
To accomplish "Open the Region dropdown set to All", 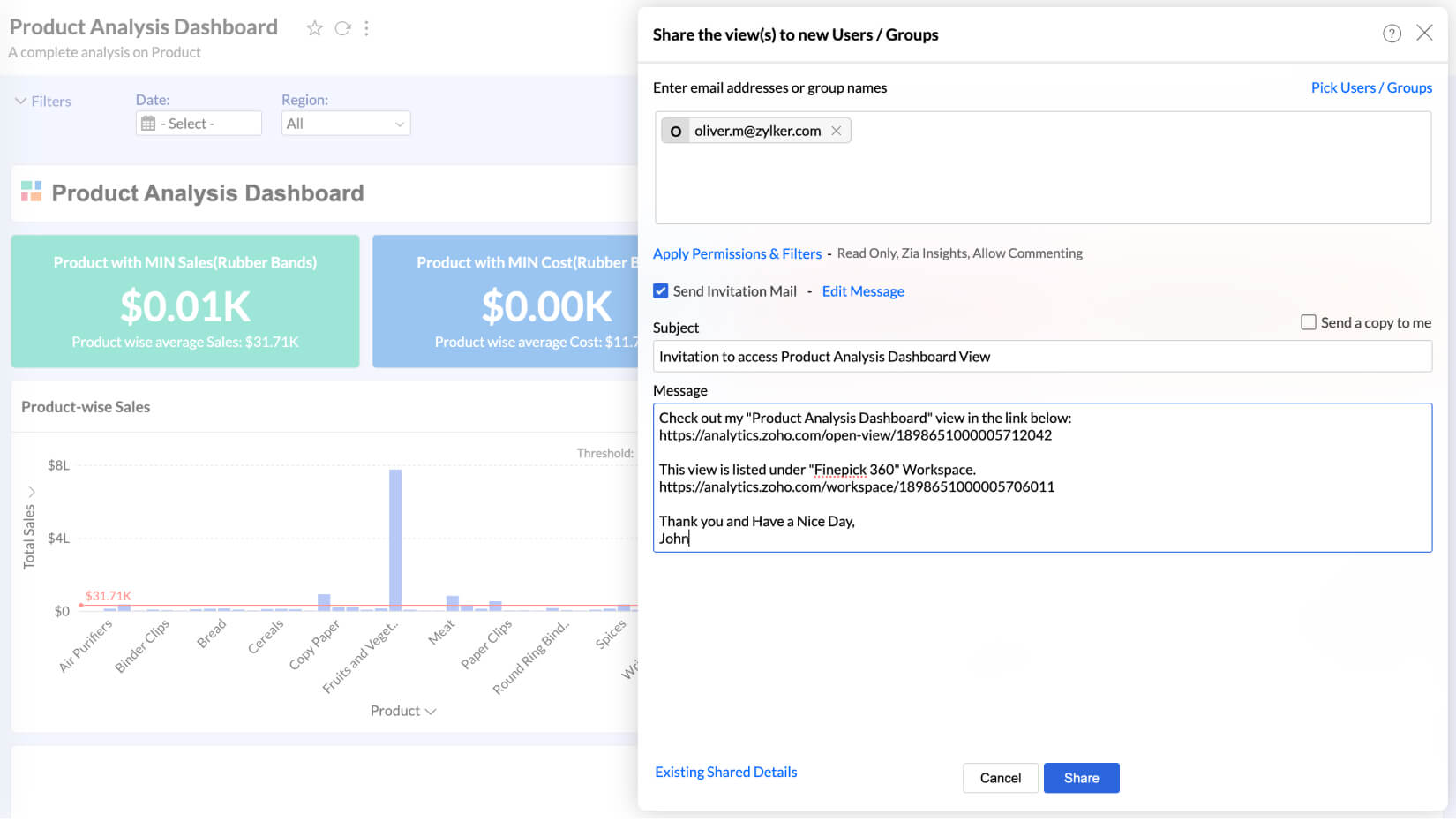I will pyautogui.click(x=345, y=124).
